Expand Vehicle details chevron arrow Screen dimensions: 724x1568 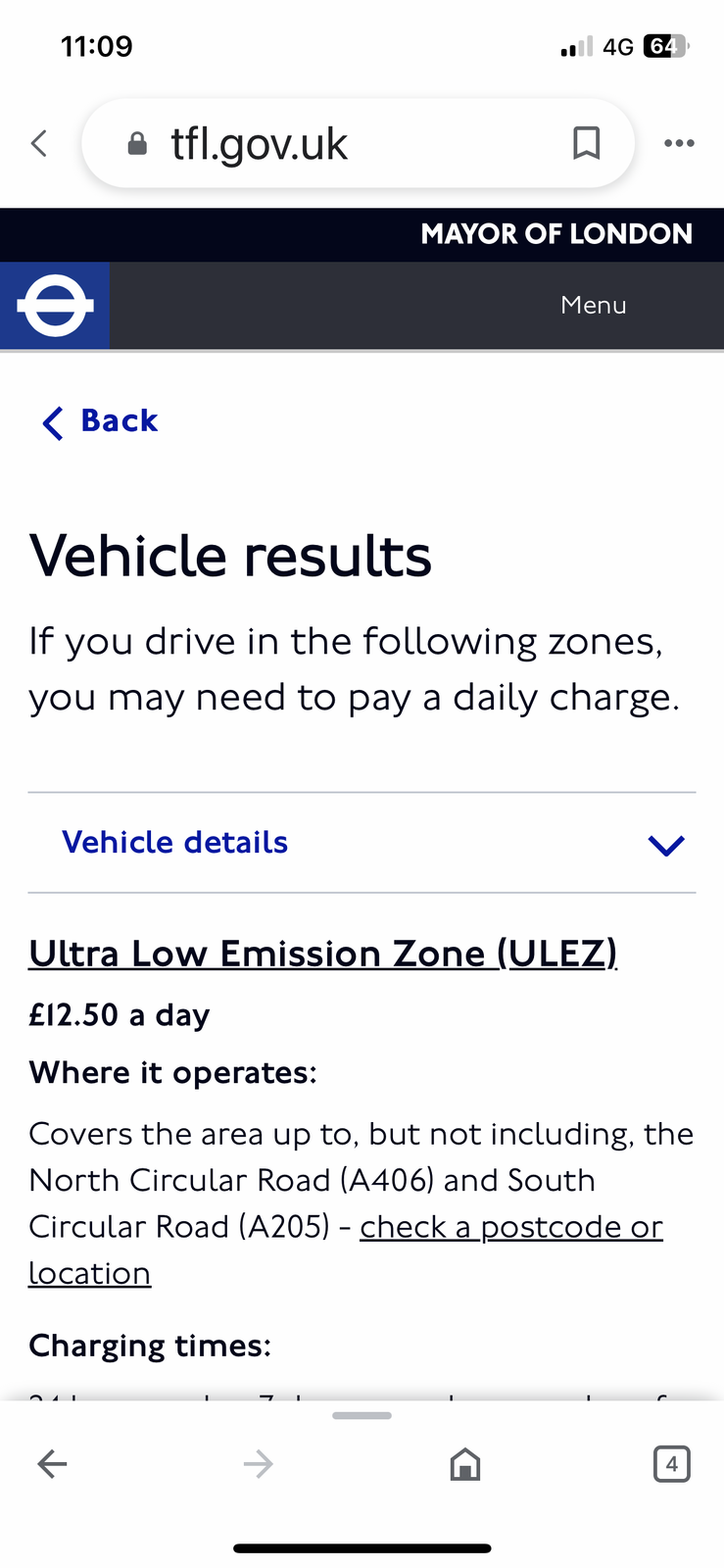[666, 845]
